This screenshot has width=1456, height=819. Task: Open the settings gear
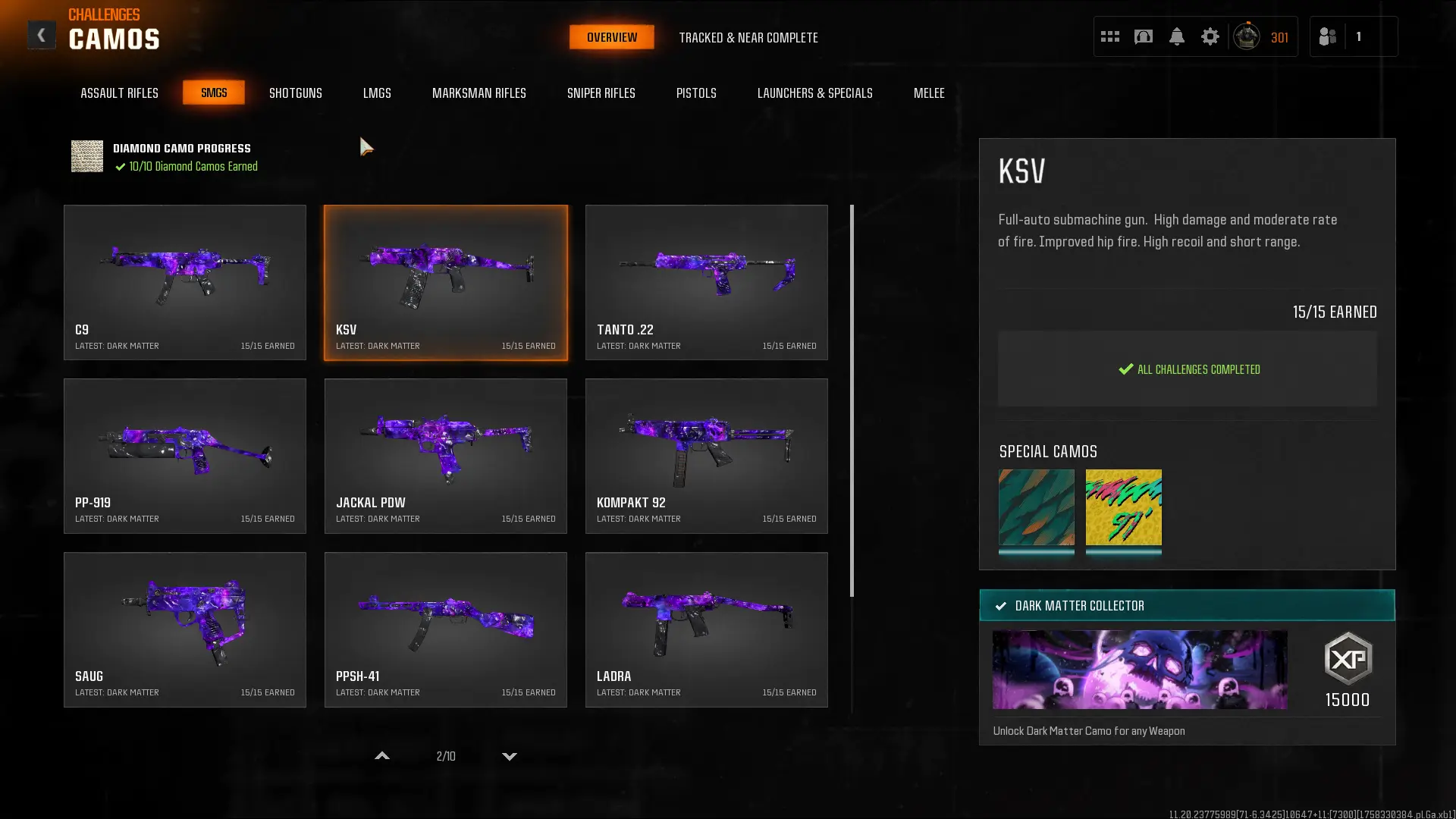click(1210, 36)
